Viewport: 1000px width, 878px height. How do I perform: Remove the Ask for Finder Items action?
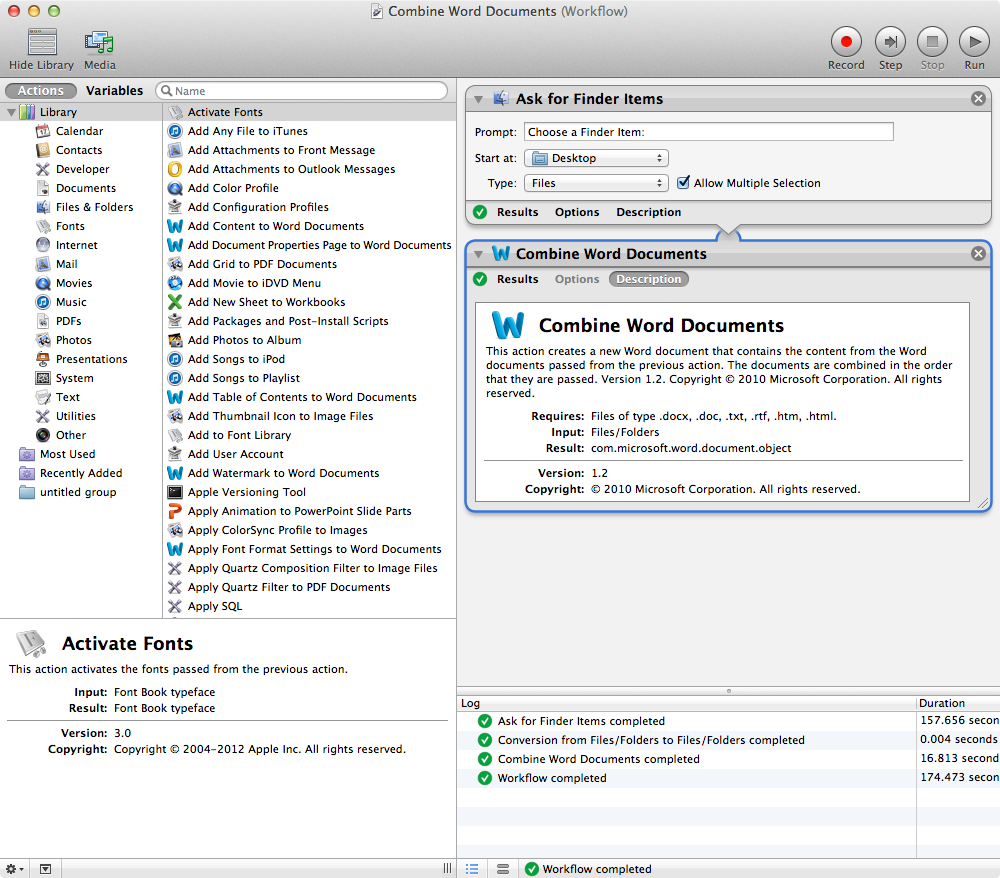pos(978,99)
